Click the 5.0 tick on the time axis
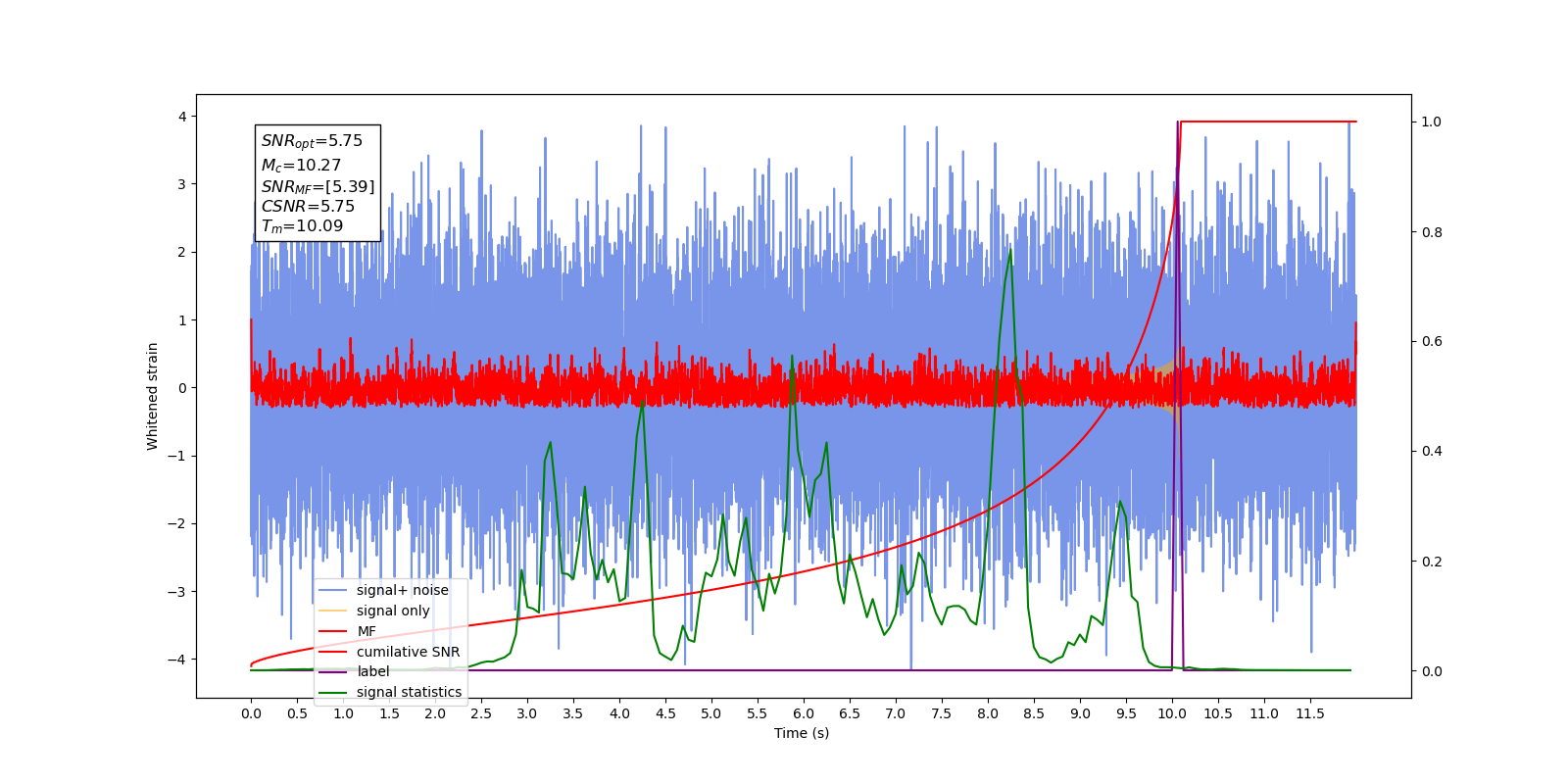Viewport: 1568px width, 784px height. point(711,713)
